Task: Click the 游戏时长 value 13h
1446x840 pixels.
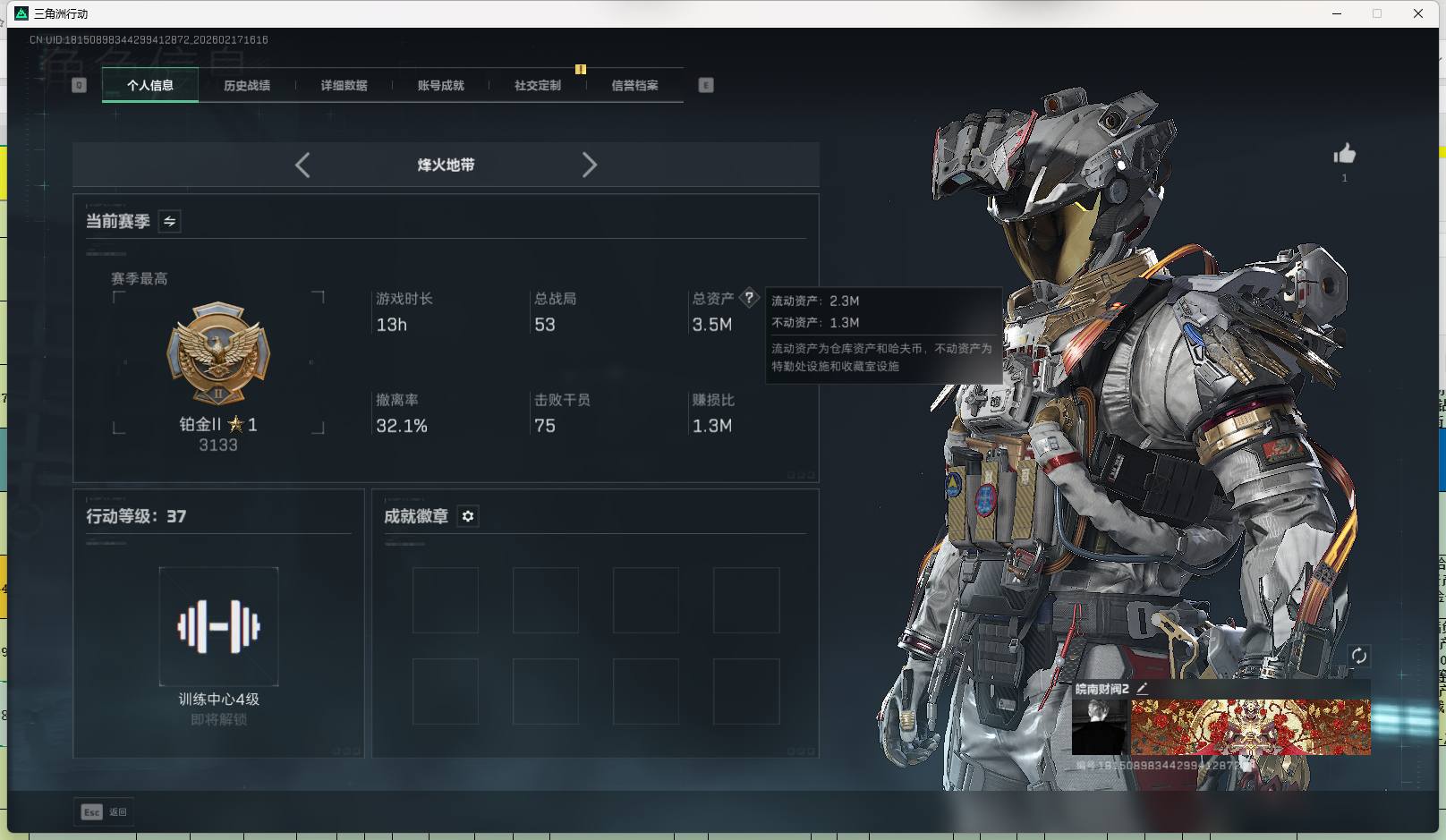Action: point(392,325)
